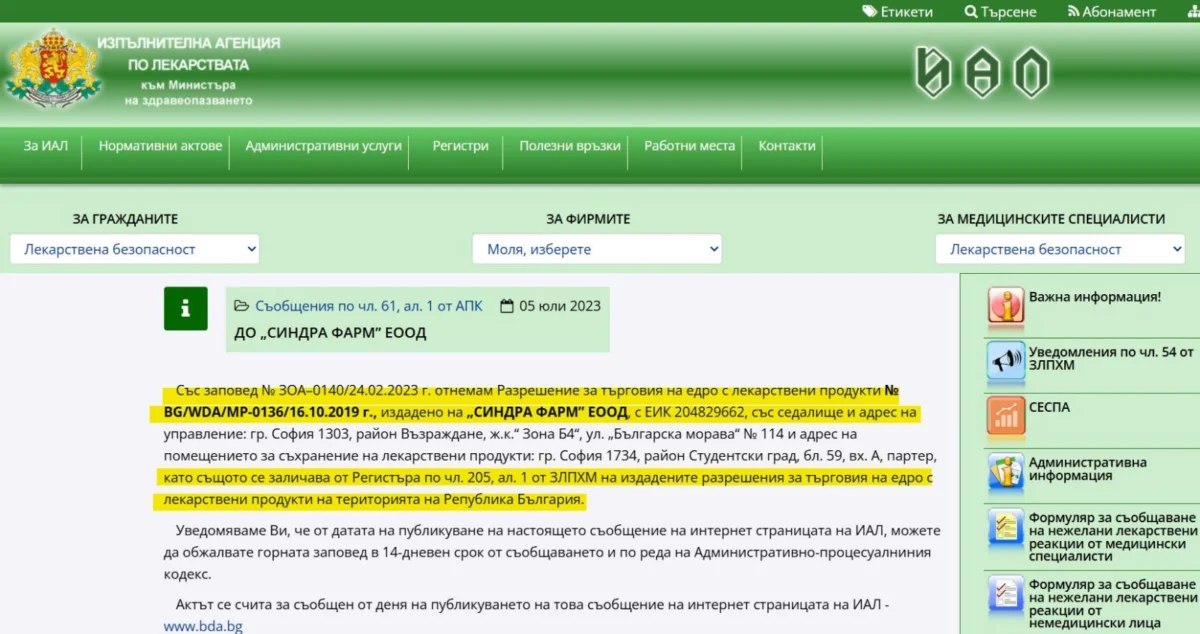Click the form icon for медицински специалисти reactions

(x=1005, y=527)
